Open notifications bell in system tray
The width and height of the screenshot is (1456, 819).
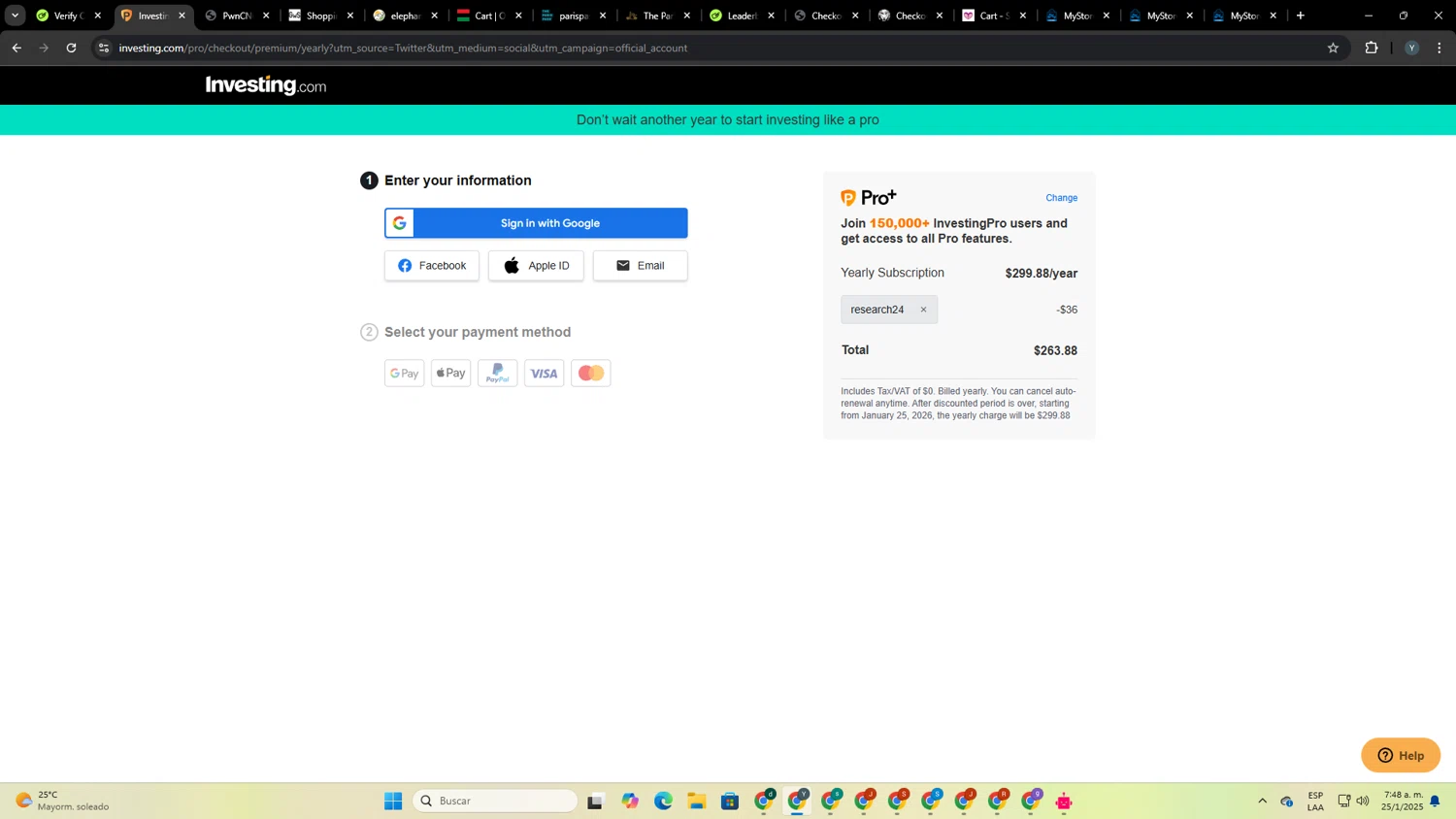coord(1435,801)
